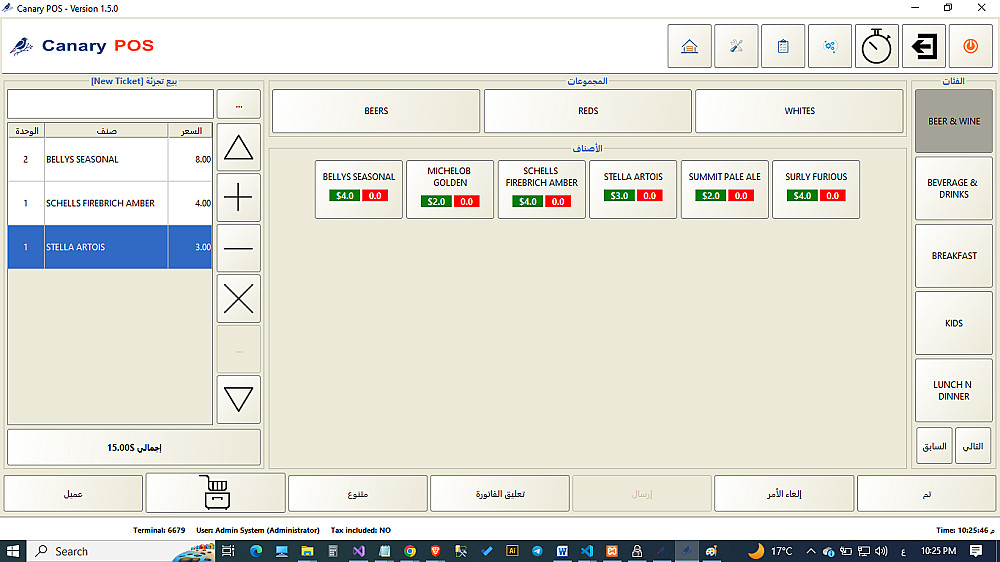Open the KIDS category
Screen dimensions: 1000x562
pyautogui.click(x=954, y=323)
